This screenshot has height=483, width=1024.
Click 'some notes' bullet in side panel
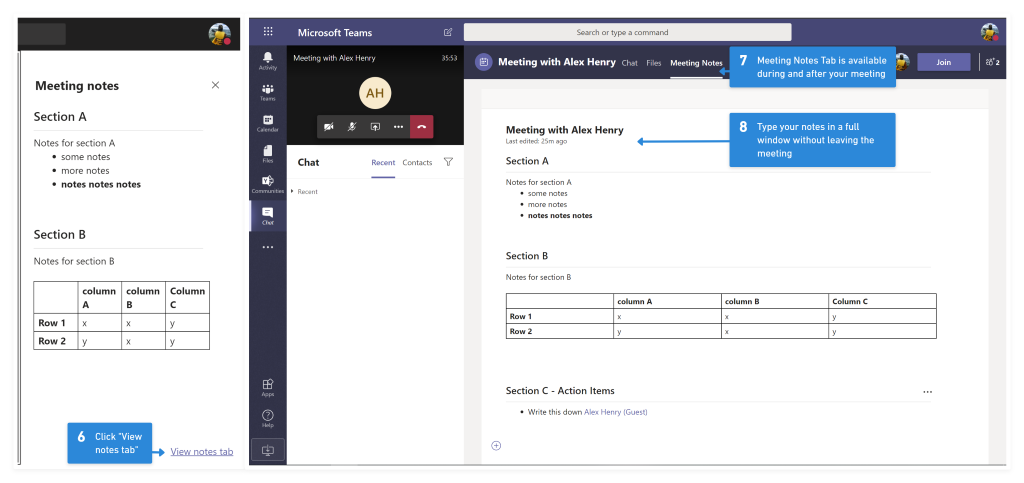[86, 157]
